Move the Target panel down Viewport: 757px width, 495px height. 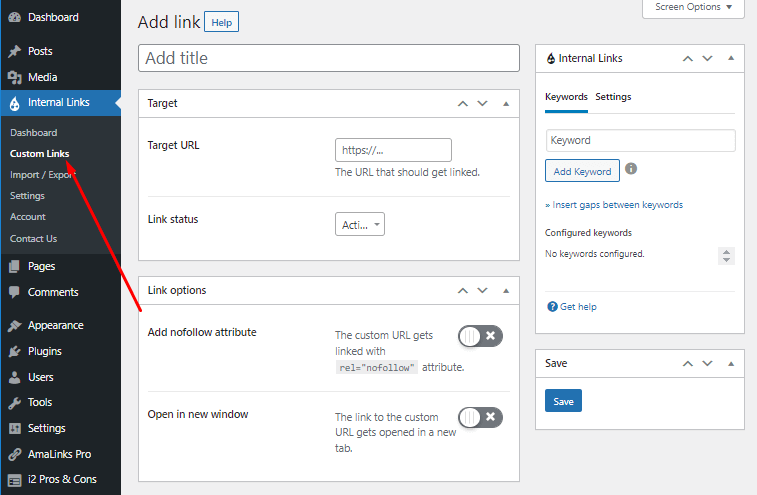(x=482, y=104)
